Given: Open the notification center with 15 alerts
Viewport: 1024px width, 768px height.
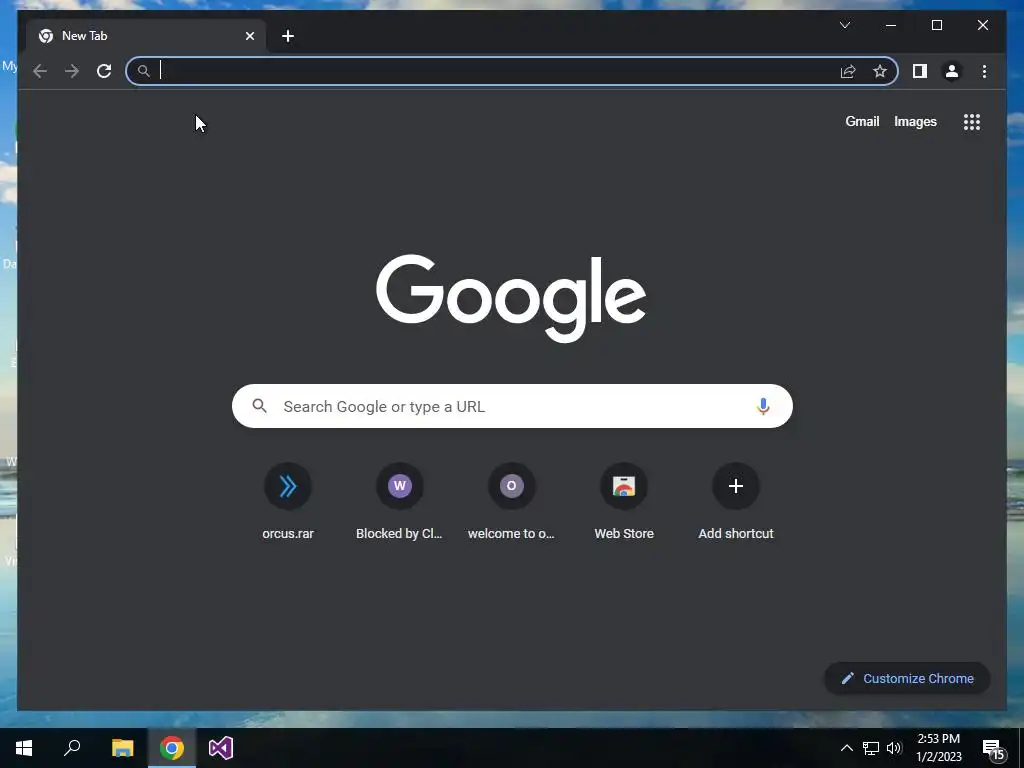Looking at the screenshot, I should point(994,750).
